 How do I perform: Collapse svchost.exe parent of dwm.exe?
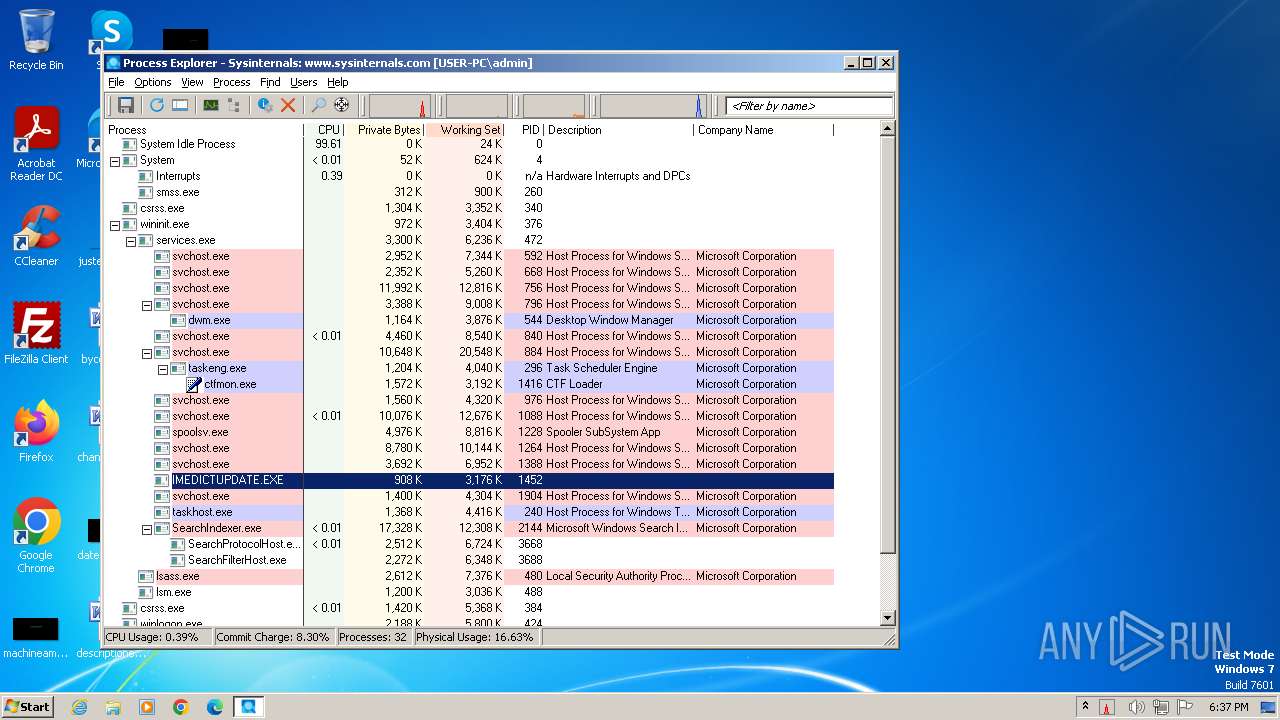146,304
